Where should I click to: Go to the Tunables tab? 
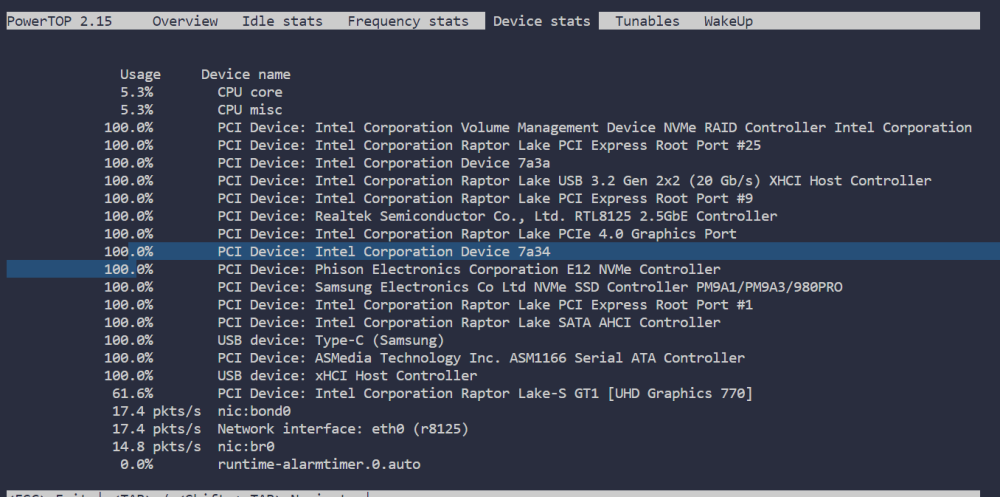(647, 21)
